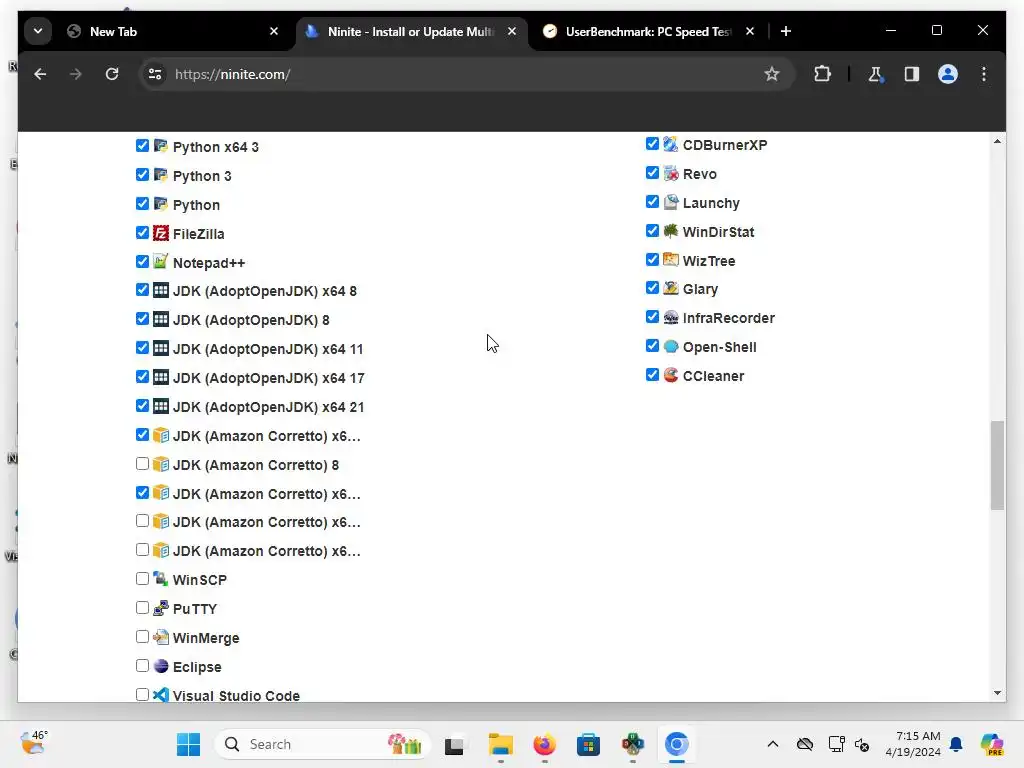Click the JDK (AdoptOpenJDK) x64 17 label
This screenshot has height=768, width=1024.
268,377
